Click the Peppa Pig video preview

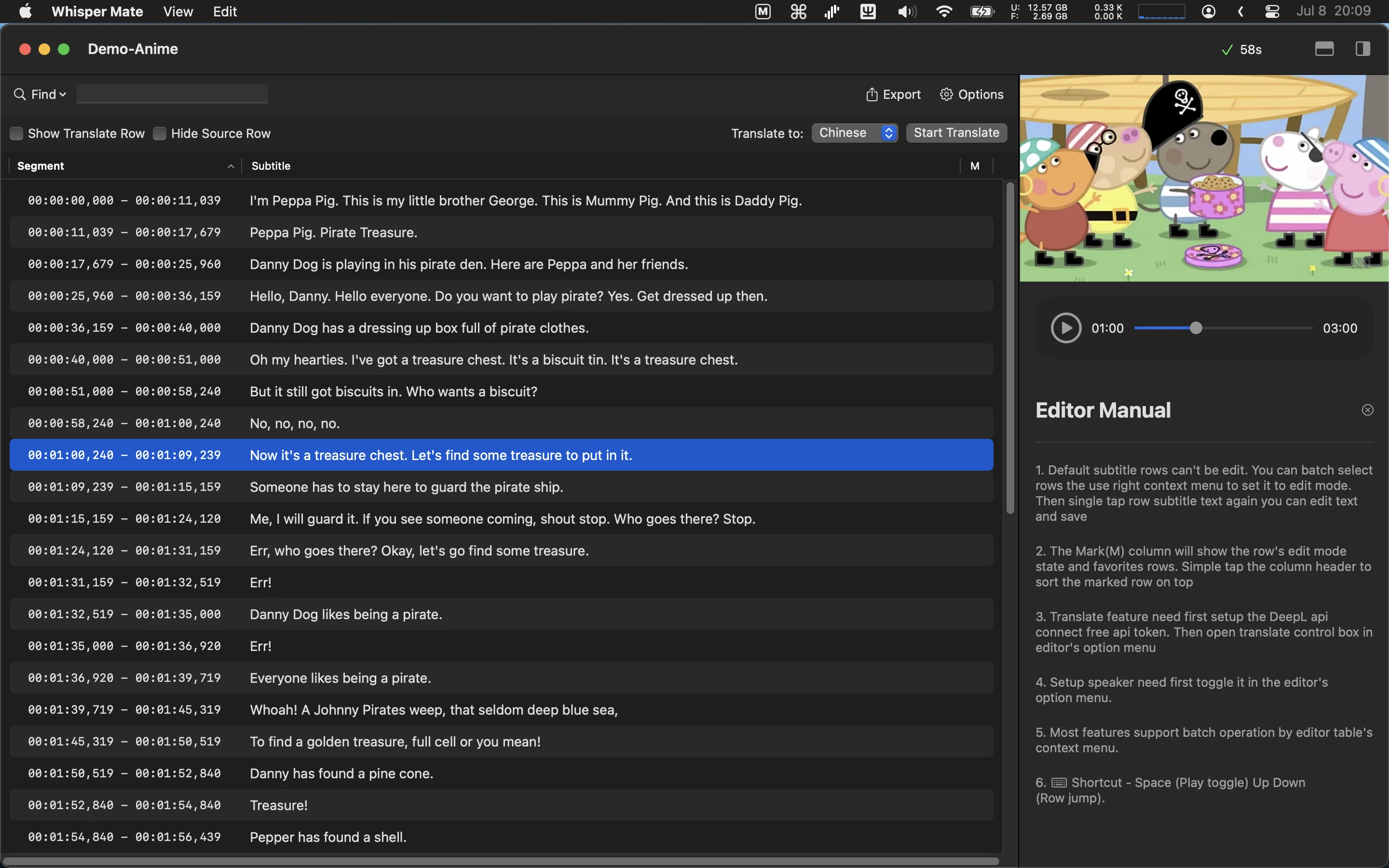(1204, 178)
